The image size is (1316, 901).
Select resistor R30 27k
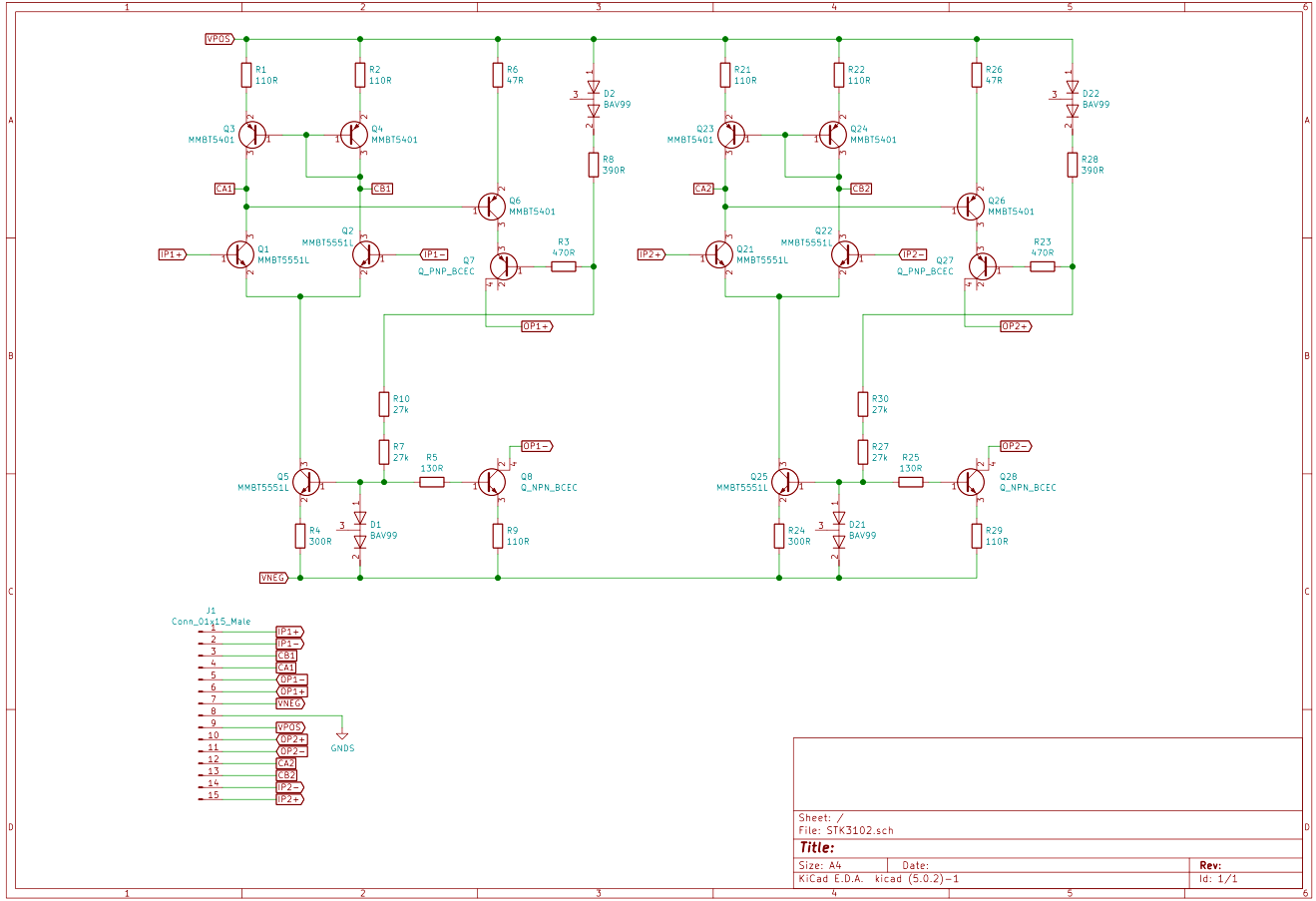pyautogui.click(x=863, y=404)
